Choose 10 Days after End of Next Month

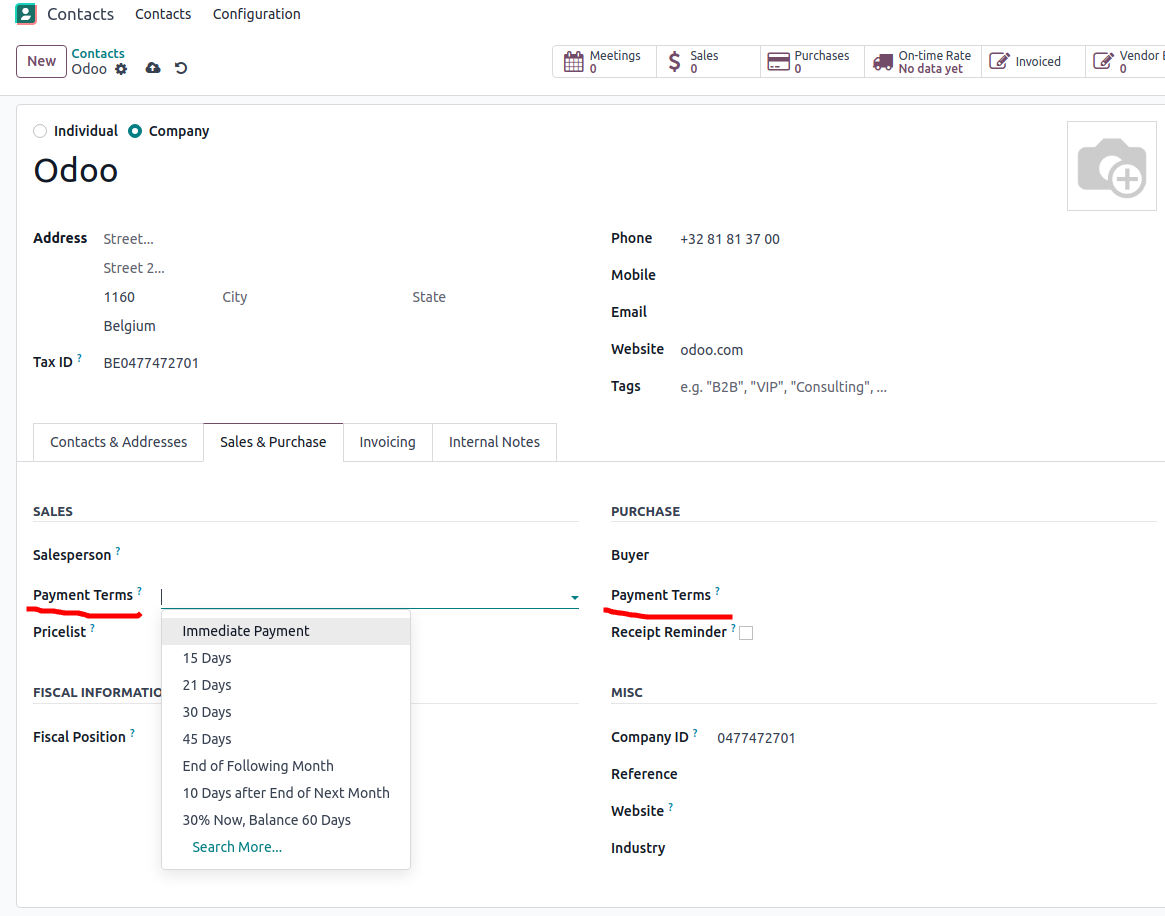coord(285,793)
